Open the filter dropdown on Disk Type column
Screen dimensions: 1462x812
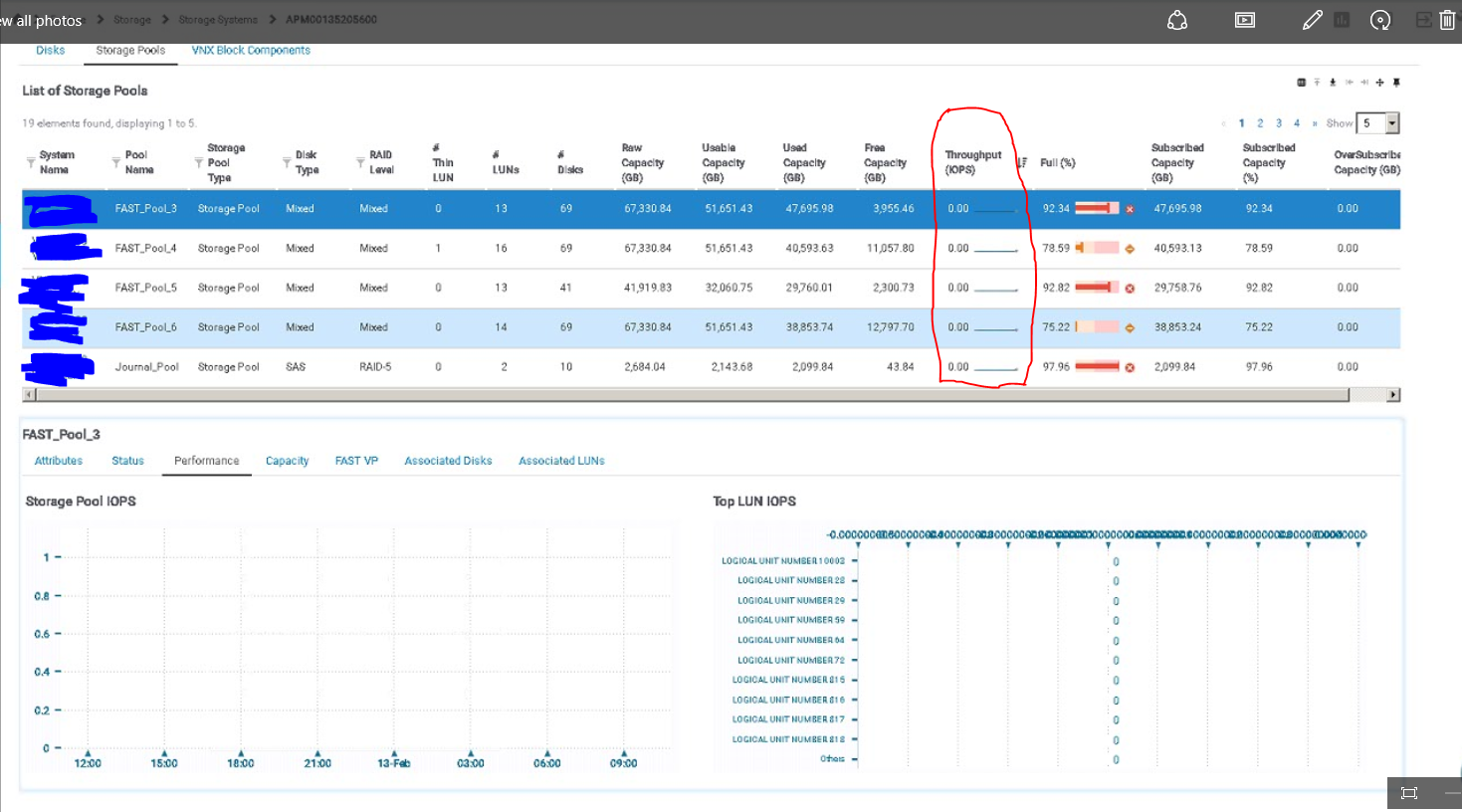point(286,162)
